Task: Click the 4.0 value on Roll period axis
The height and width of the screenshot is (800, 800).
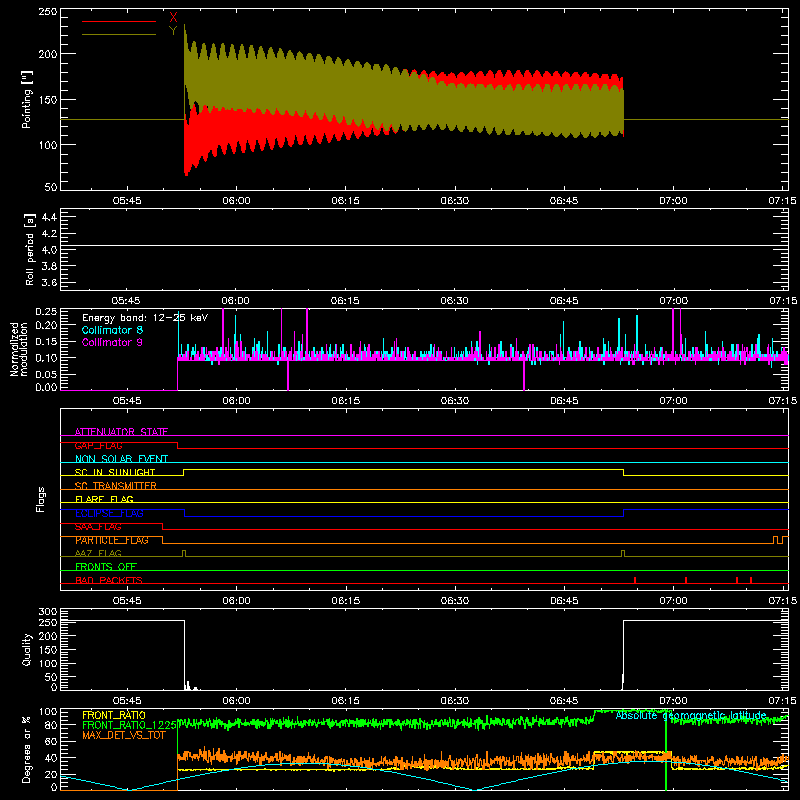Action: [x=49, y=249]
